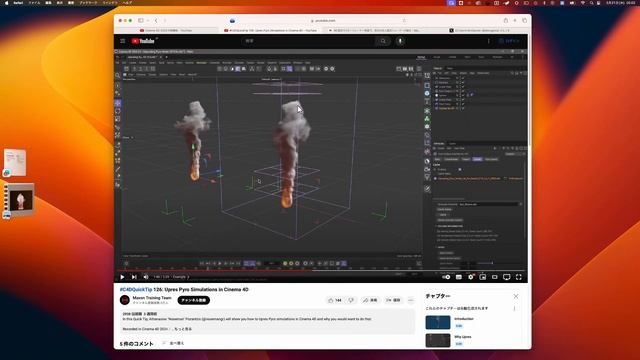The height and width of the screenshot is (360, 640).
Task: Open the player settings gear
Action: 471,277
